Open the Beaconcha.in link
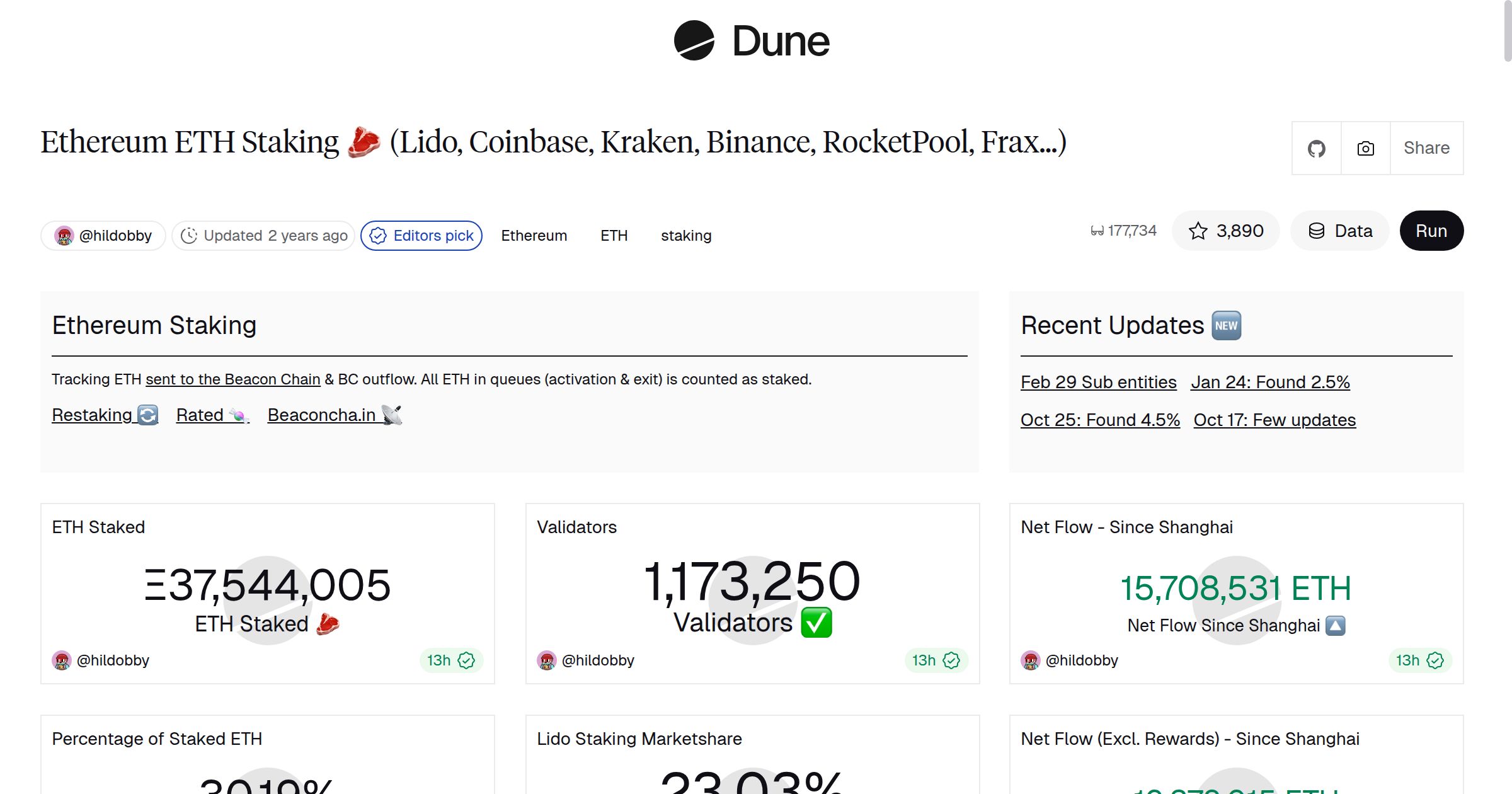The width and height of the screenshot is (1512, 794). pos(322,415)
